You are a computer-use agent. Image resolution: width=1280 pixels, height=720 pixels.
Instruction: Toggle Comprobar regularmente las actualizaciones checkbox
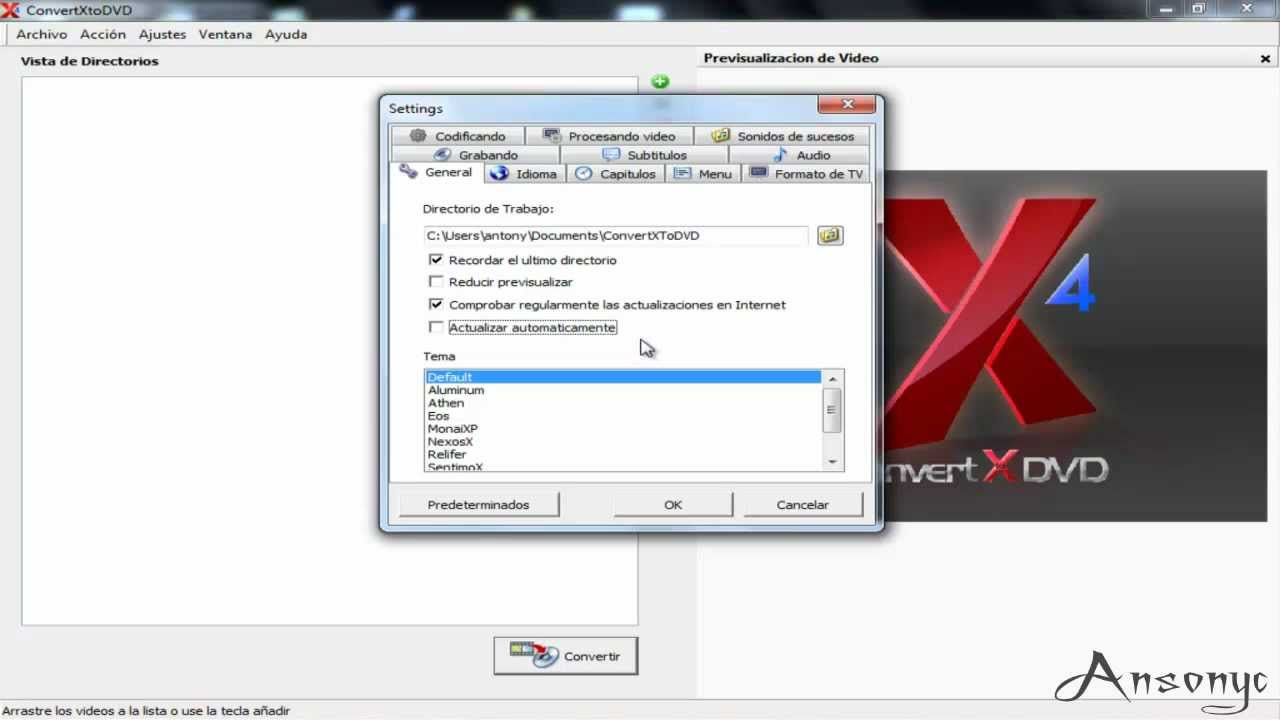point(436,304)
